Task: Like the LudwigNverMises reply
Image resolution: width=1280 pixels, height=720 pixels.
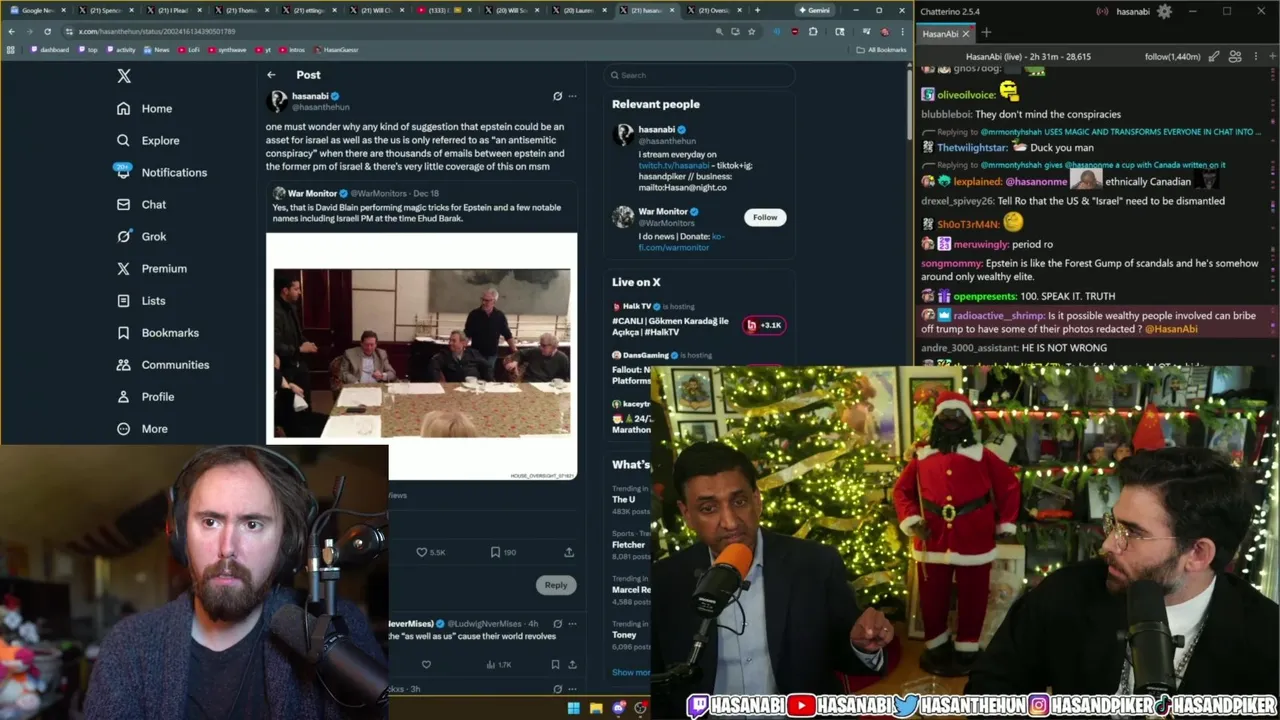Action: pyautogui.click(x=426, y=664)
